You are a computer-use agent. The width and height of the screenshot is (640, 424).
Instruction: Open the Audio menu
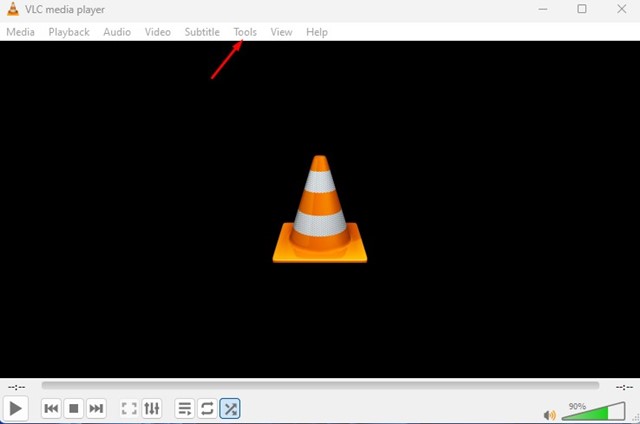[x=117, y=32]
